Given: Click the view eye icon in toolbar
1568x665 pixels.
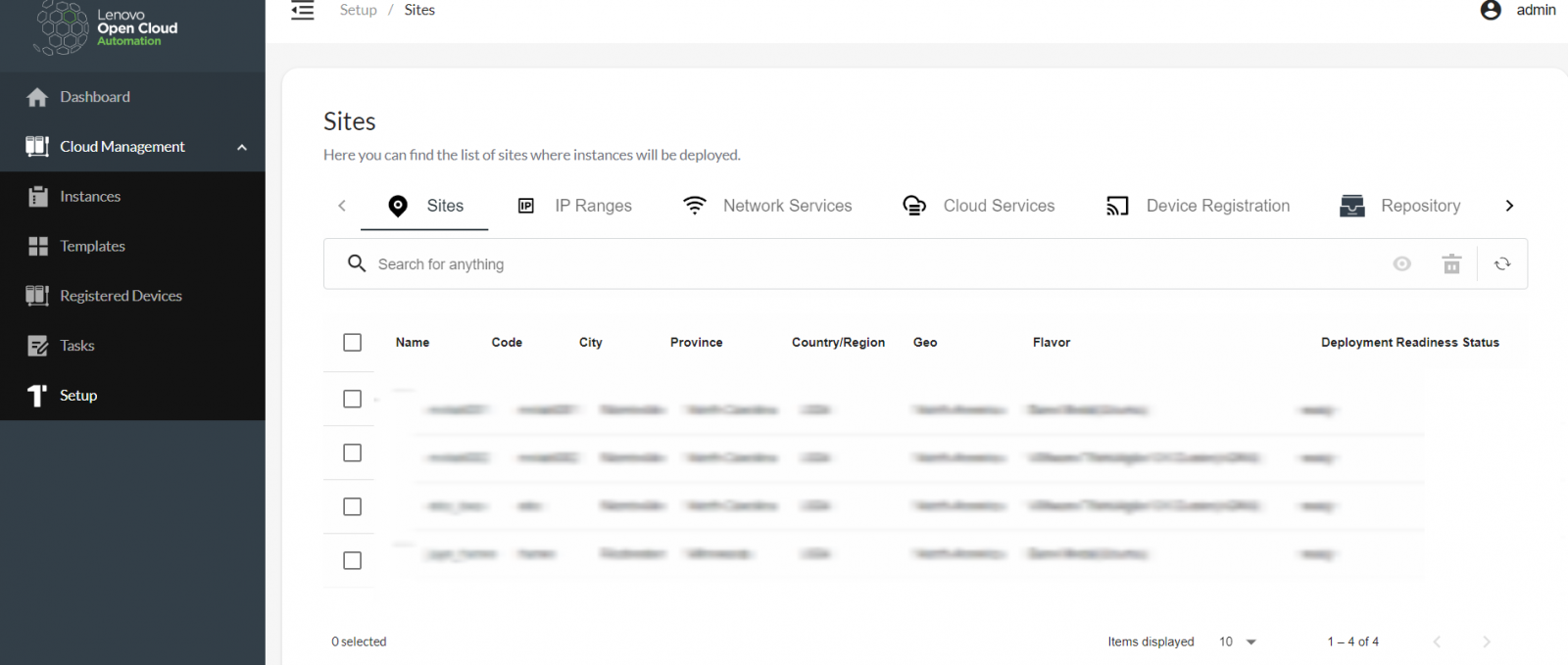Looking at the screenshot, I should (1402, 263).
